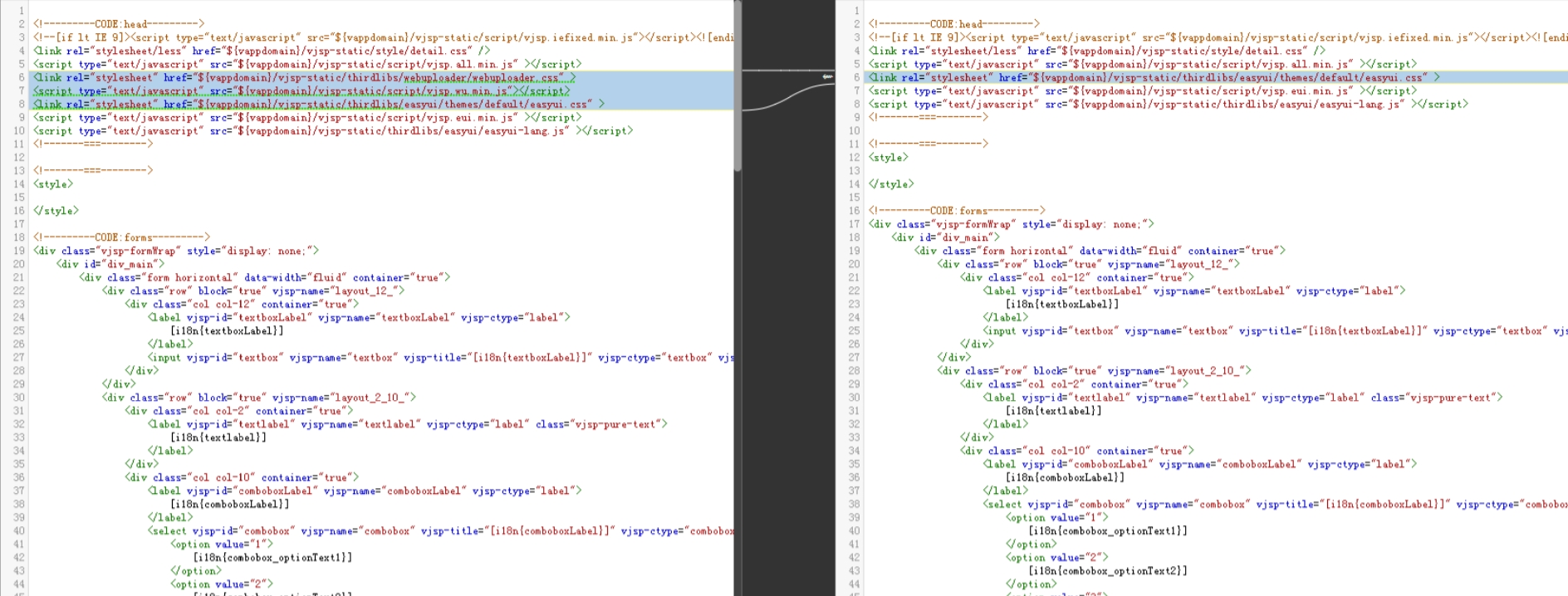
Task: Click the i18n{textlabel} text in left pane
Action: 218,437
